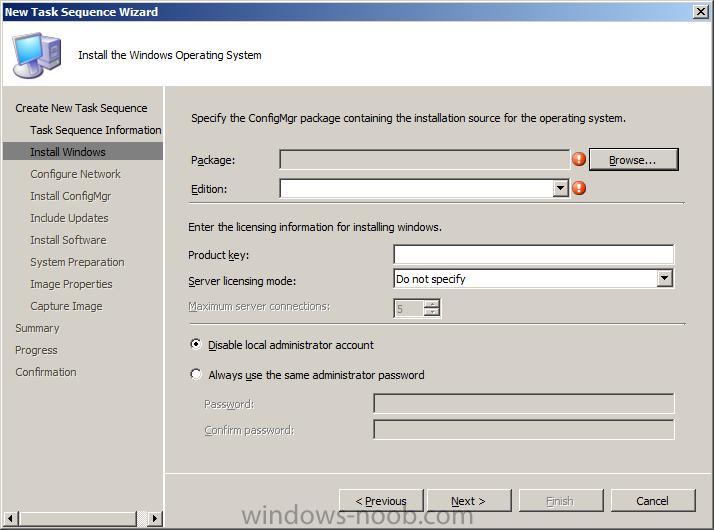Select the Capture Image step

(x=66, y=306)
